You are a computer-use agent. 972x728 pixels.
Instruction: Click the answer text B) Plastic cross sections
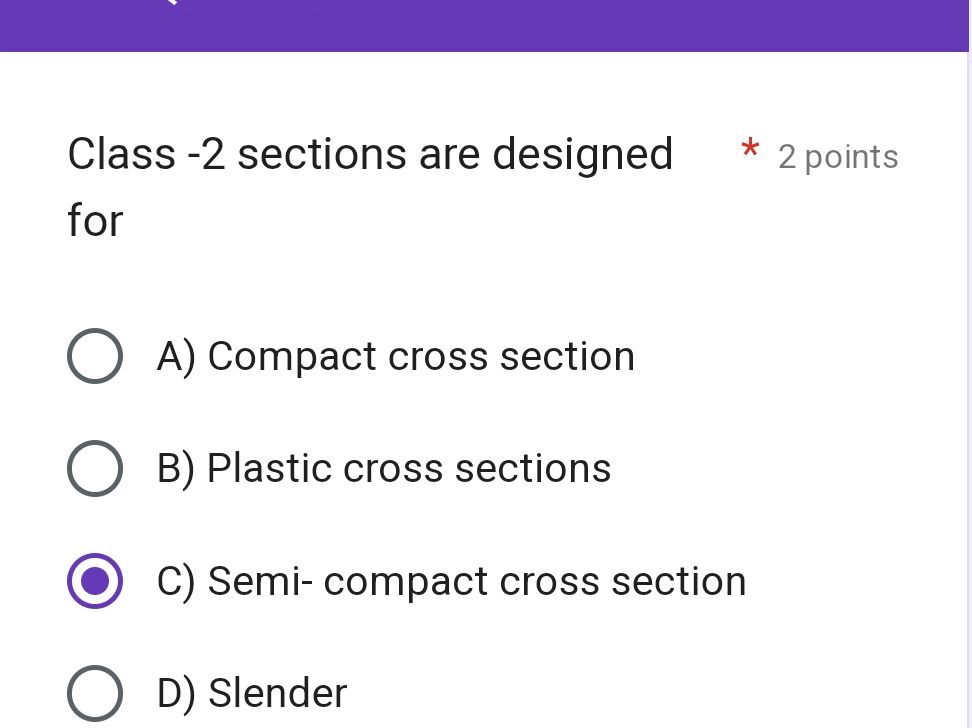pyautogui.click(x=383, y=468)
